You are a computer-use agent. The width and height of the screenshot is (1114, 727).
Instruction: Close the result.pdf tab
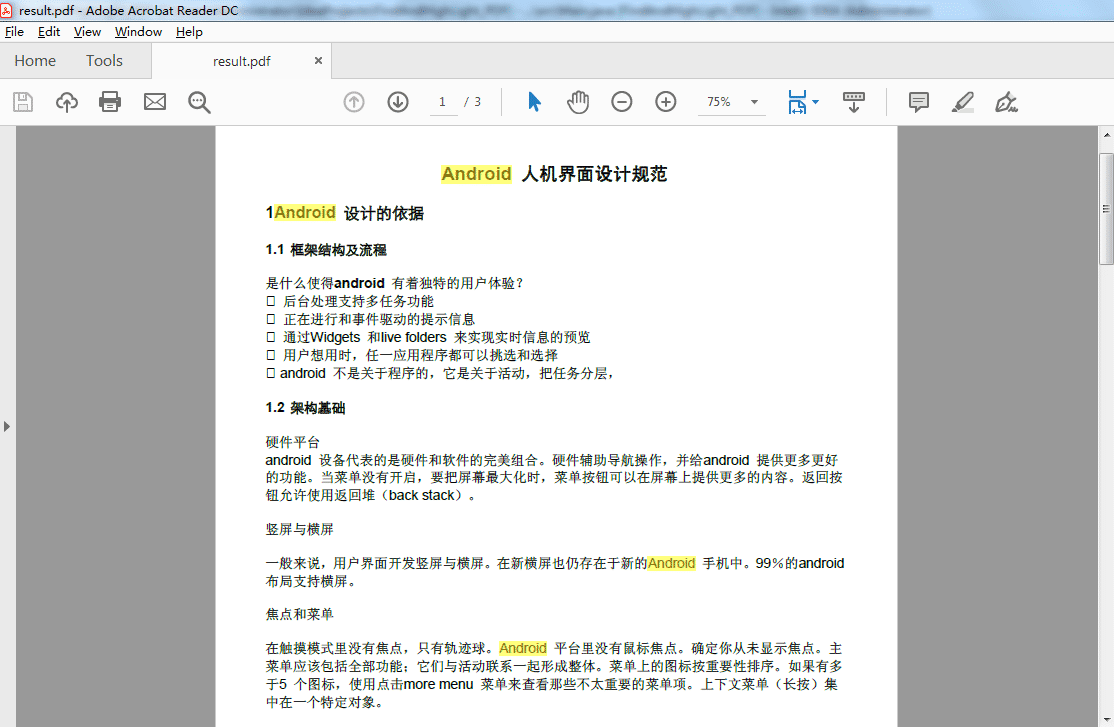[318, 60]
